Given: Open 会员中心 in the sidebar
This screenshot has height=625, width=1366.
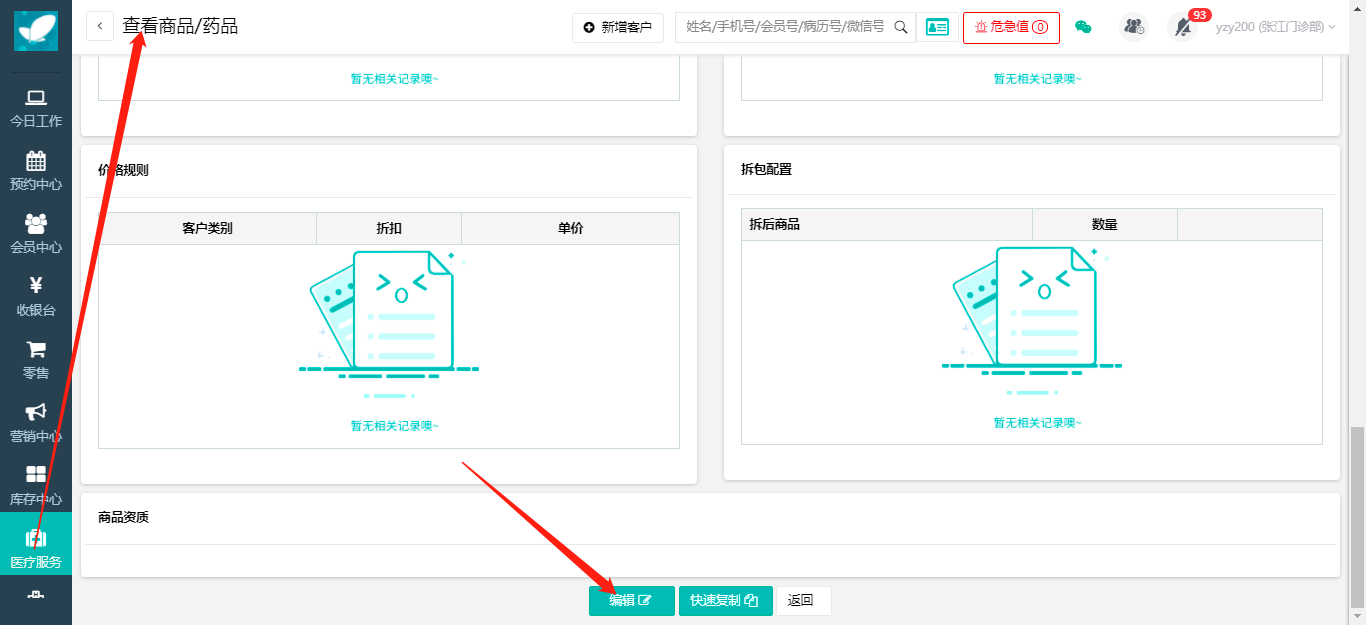Looking at the screenshot, I should [36, 234].
